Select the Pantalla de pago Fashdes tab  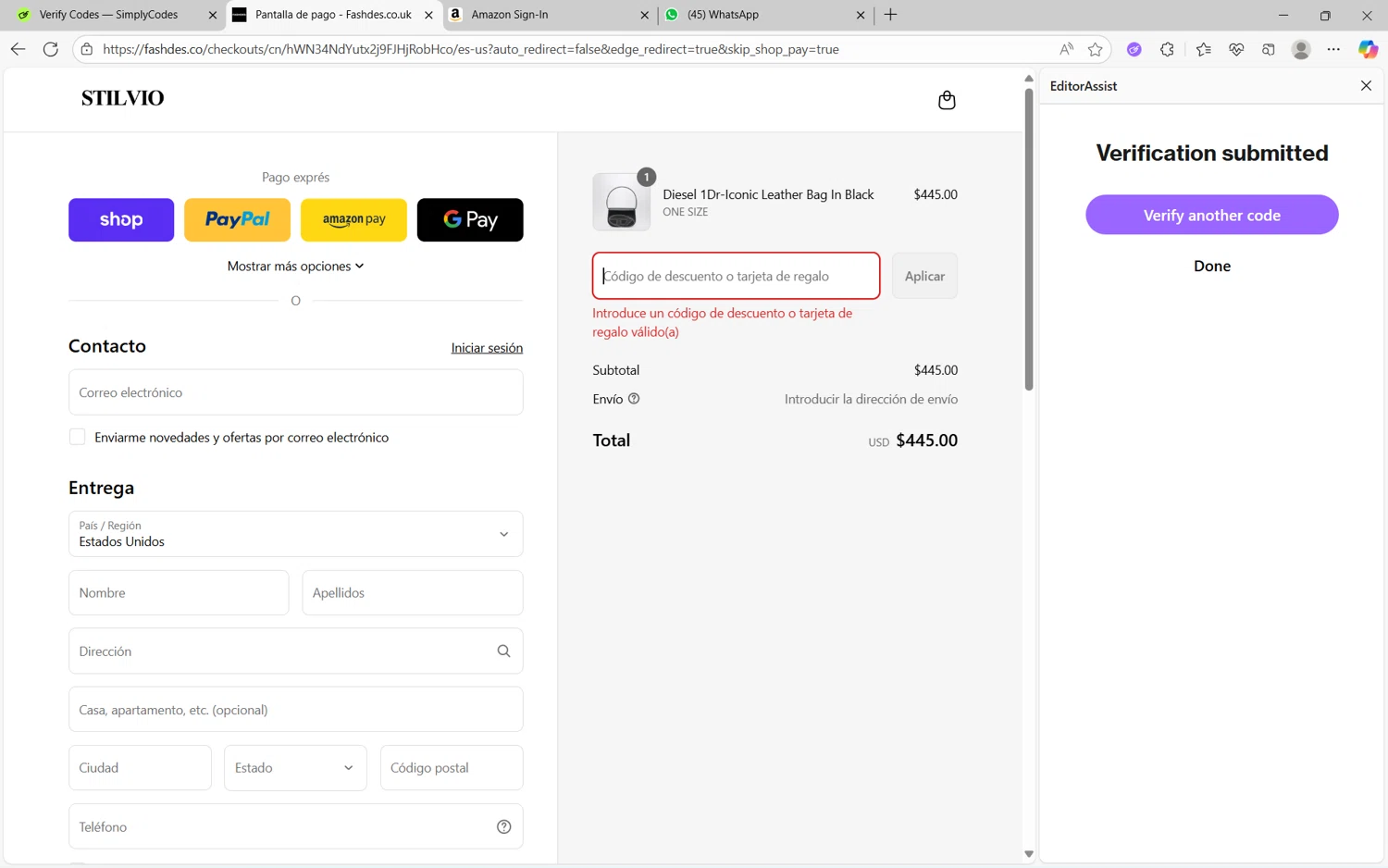(x=331, y=15)
